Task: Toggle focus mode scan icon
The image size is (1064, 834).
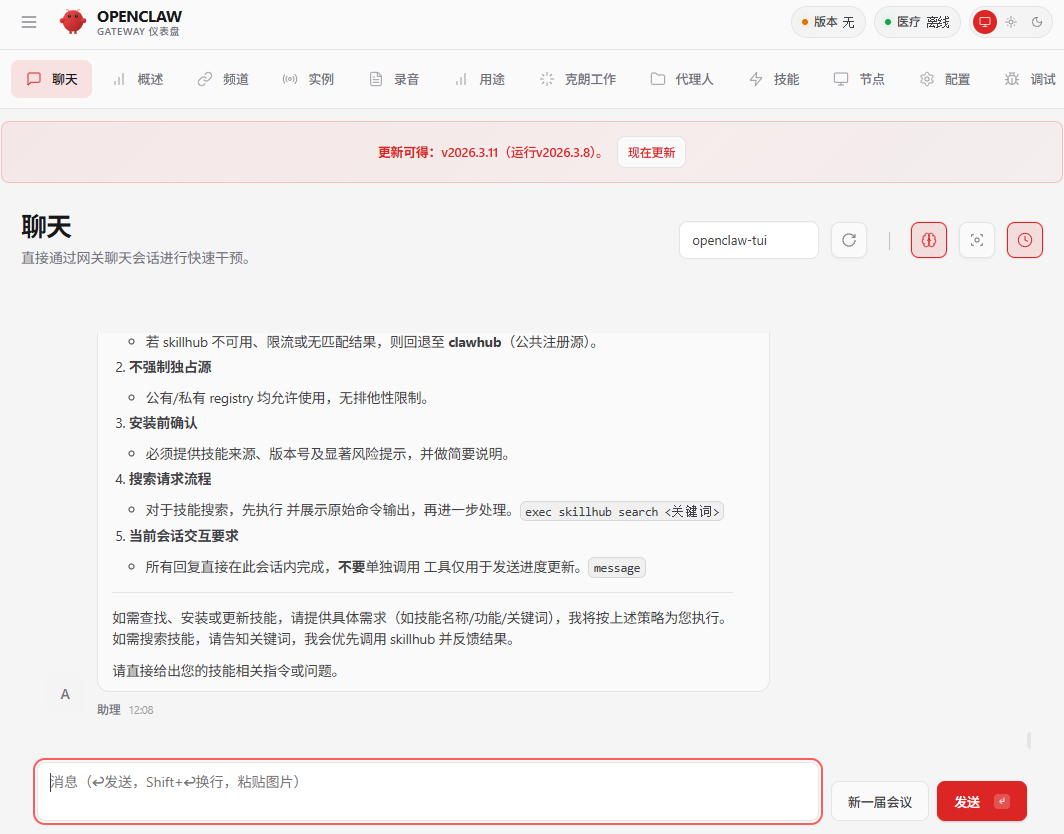Action: pyautogui.click(x=976, y=240)
